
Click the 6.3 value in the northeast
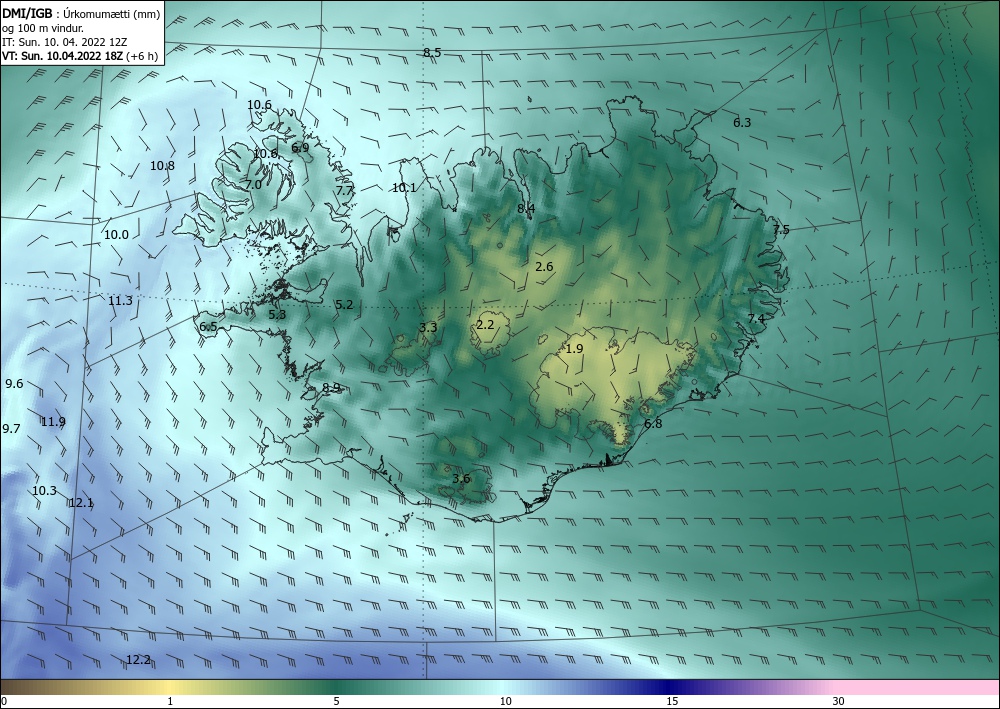742,123
